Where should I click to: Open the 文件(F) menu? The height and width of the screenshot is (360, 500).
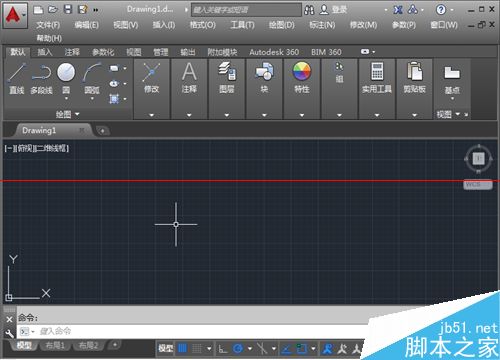tap(48, 25)
